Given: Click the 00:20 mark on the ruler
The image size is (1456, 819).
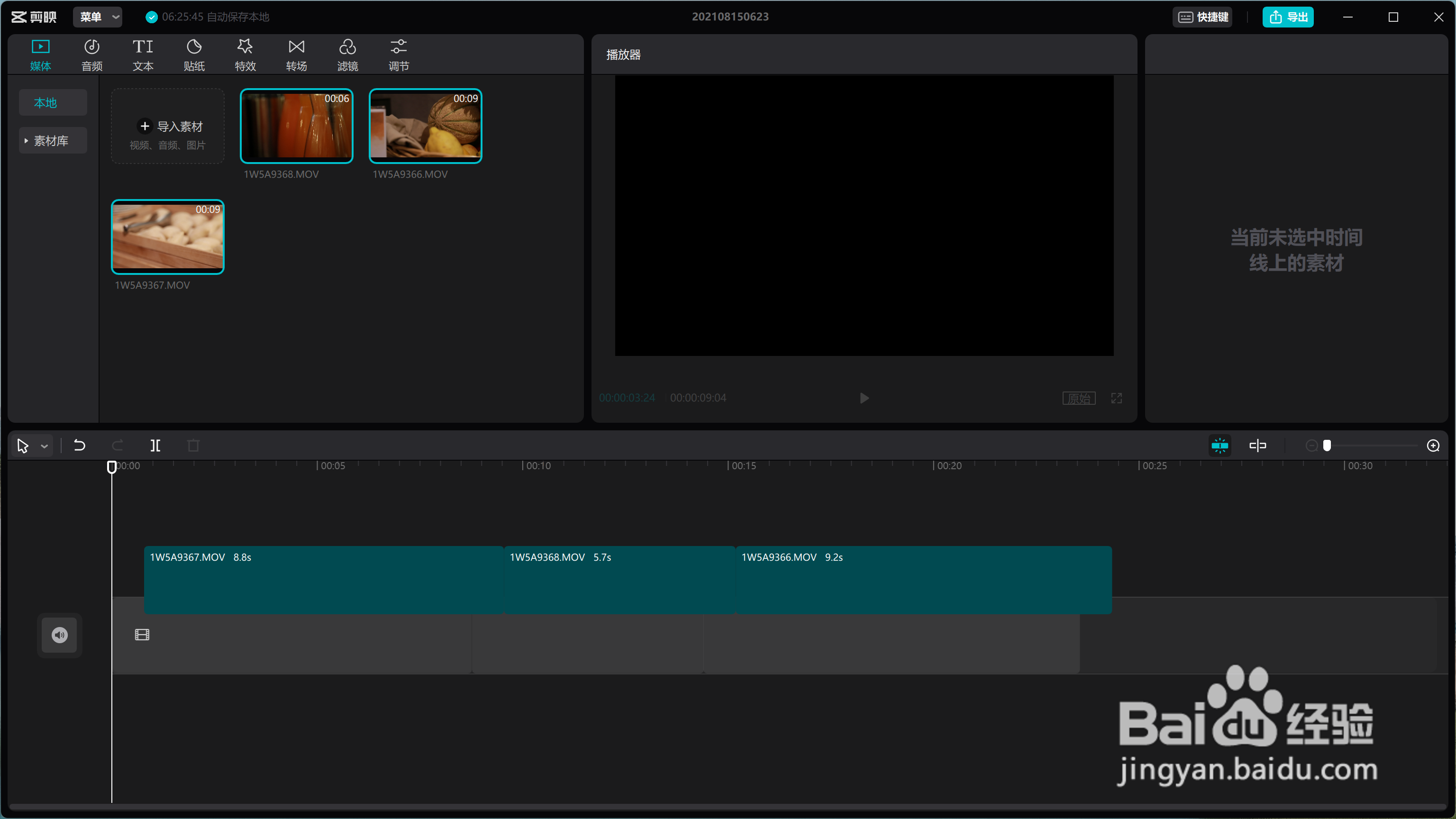Looking at the screenshot, I should (948, 466).
